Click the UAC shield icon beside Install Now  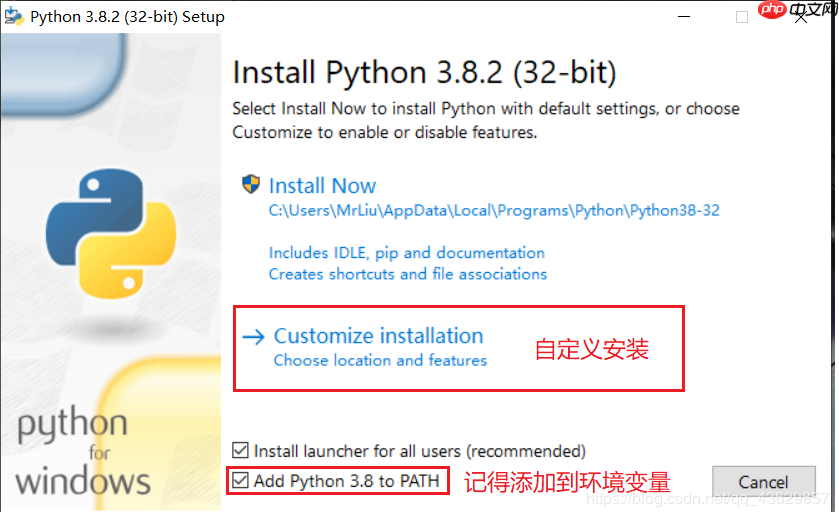[250, 185]
